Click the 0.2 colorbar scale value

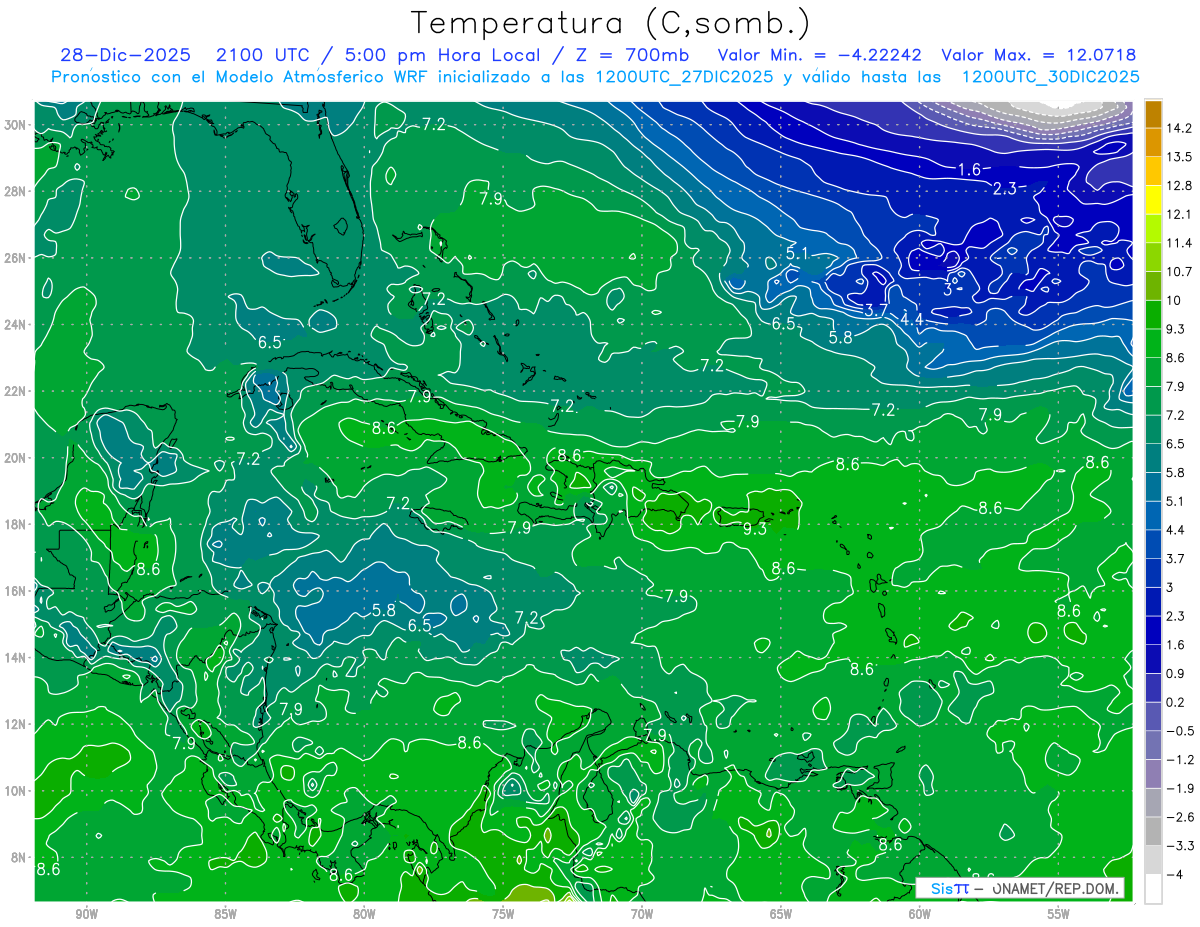point(1176,702)
